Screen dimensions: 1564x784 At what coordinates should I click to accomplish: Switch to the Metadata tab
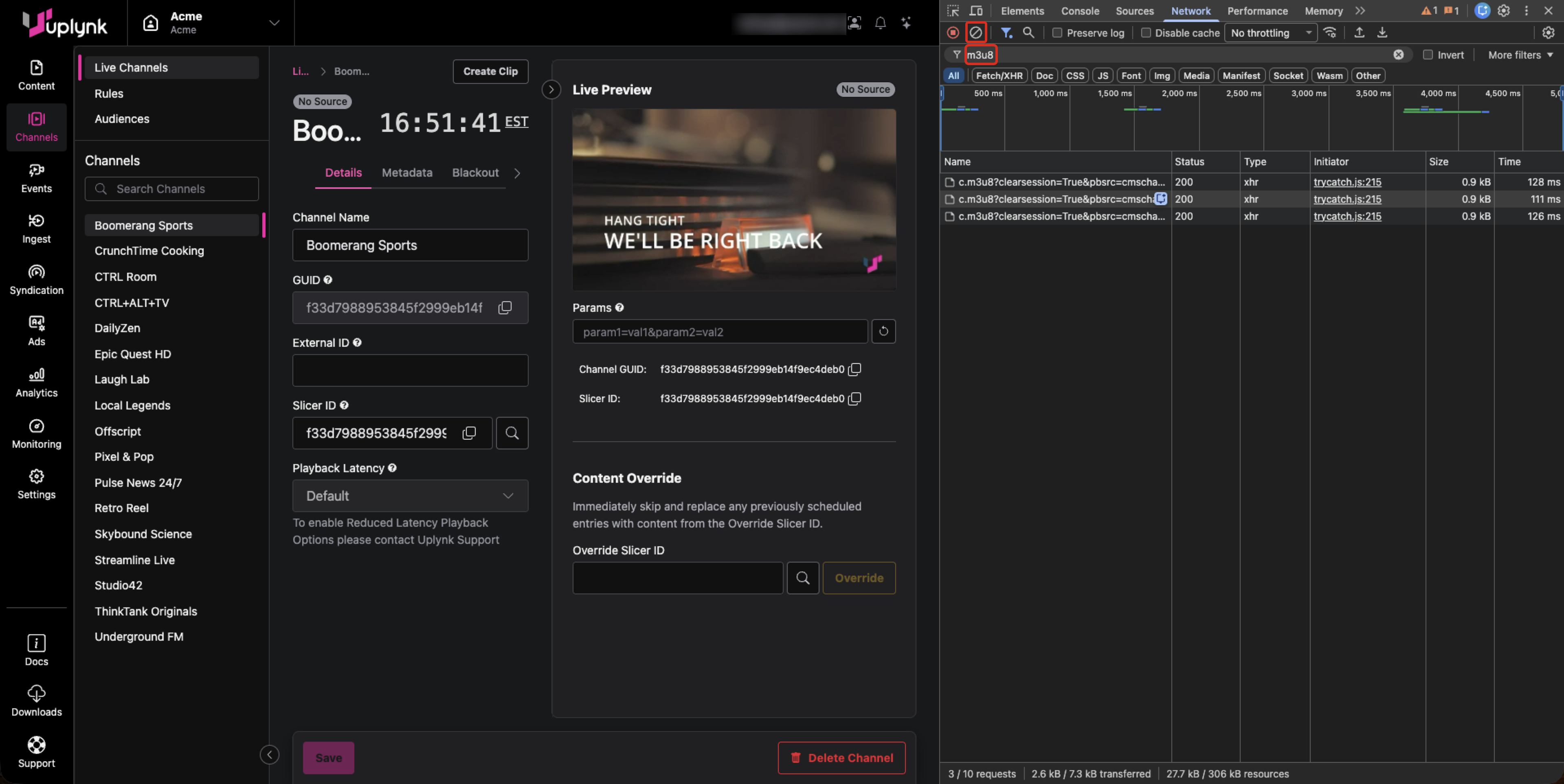pyautogui.click(x=407, y=172)
